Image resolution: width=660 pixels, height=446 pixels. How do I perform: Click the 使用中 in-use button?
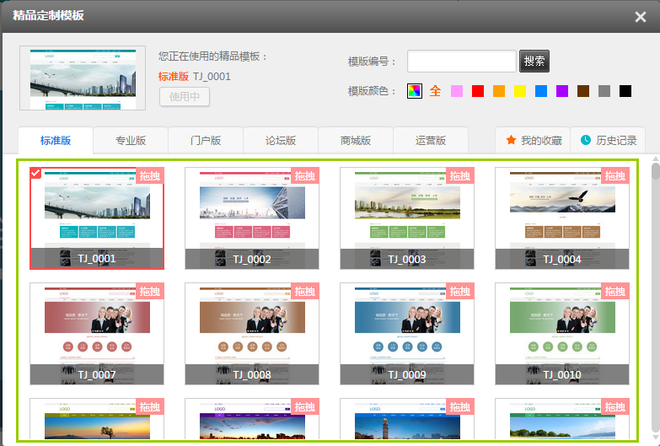tap(184, 97)
